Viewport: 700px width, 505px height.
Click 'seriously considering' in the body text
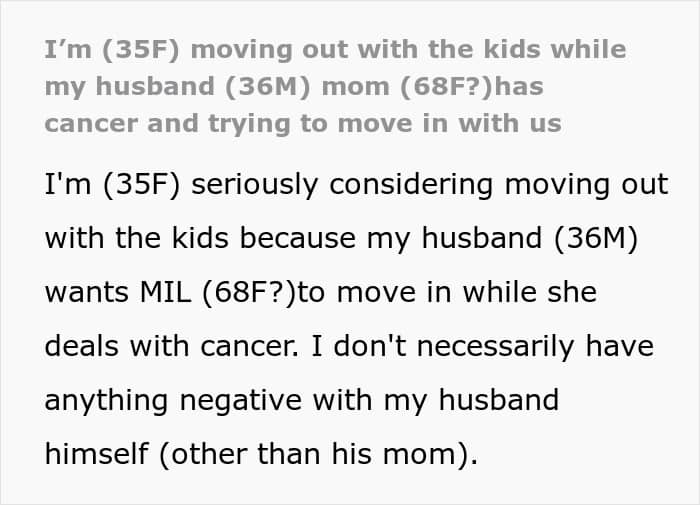(342, 184)
